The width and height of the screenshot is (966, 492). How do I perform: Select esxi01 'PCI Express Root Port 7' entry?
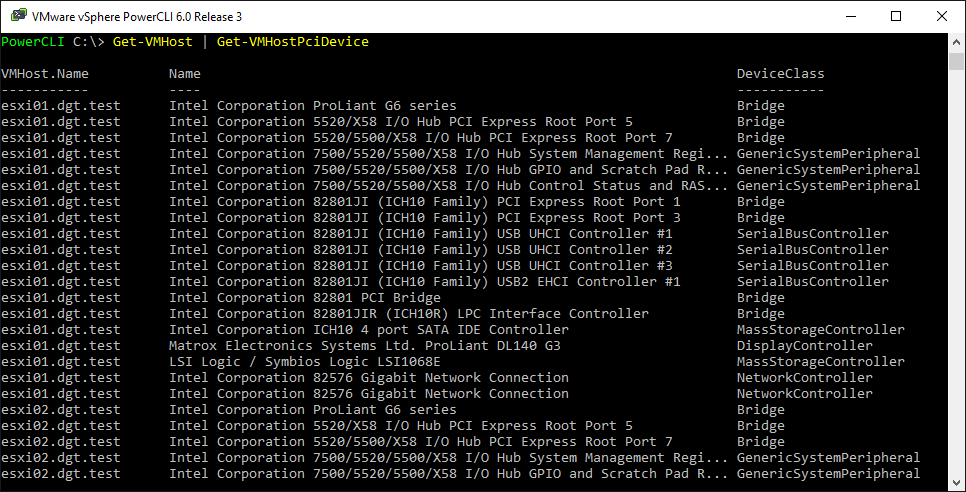(x=421, y=138)
